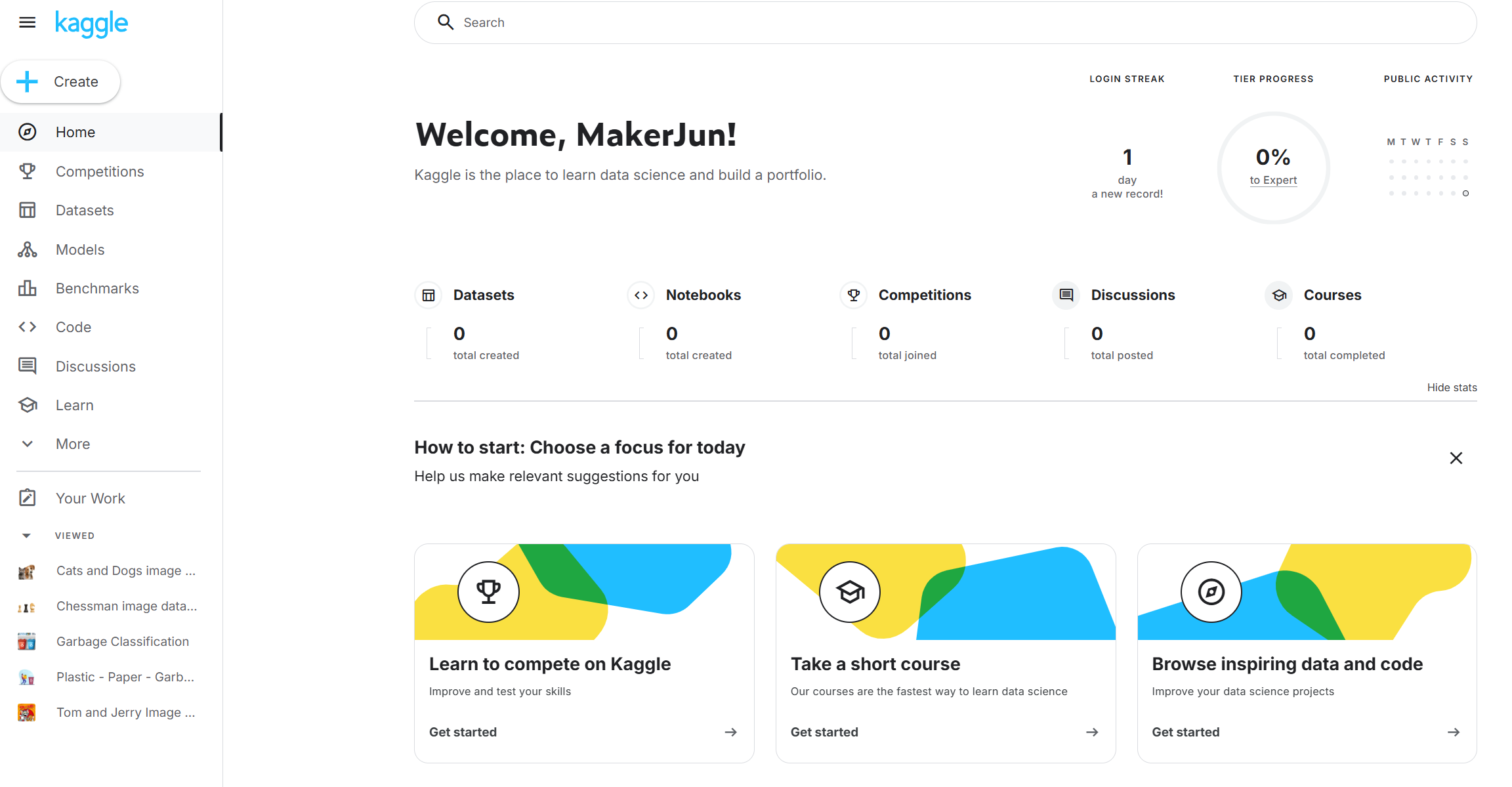Open Models via its sidebar icon
This screenshot has height=787, width=1512.
click(x=27, y=249)
